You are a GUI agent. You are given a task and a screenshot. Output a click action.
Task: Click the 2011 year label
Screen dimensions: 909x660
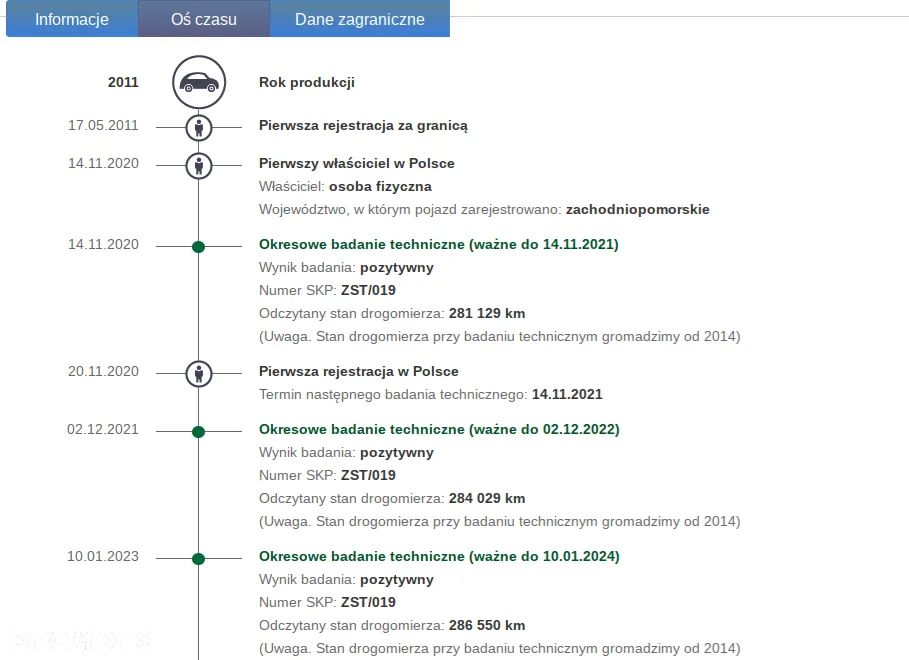[123, 83]
